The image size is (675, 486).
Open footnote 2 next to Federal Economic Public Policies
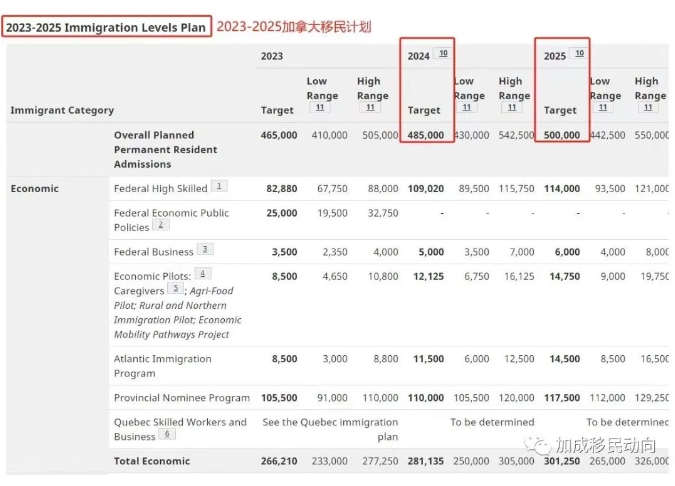pyautogui.click(x=161, y=225)
